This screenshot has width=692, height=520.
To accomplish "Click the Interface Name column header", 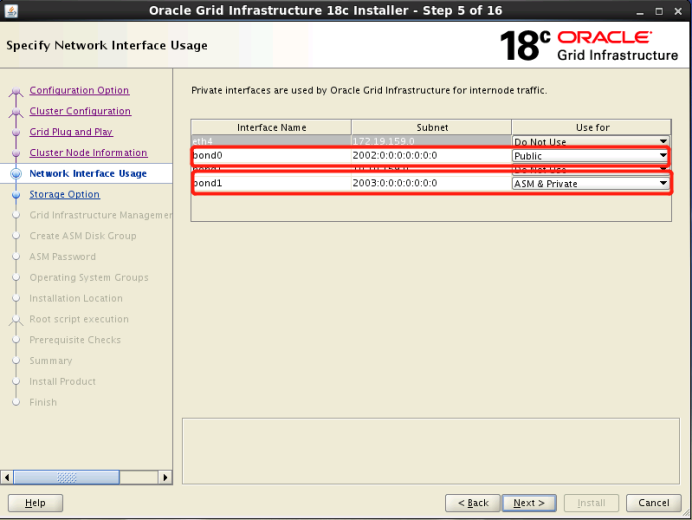I will pyautogui.click(x=271, y=128).
